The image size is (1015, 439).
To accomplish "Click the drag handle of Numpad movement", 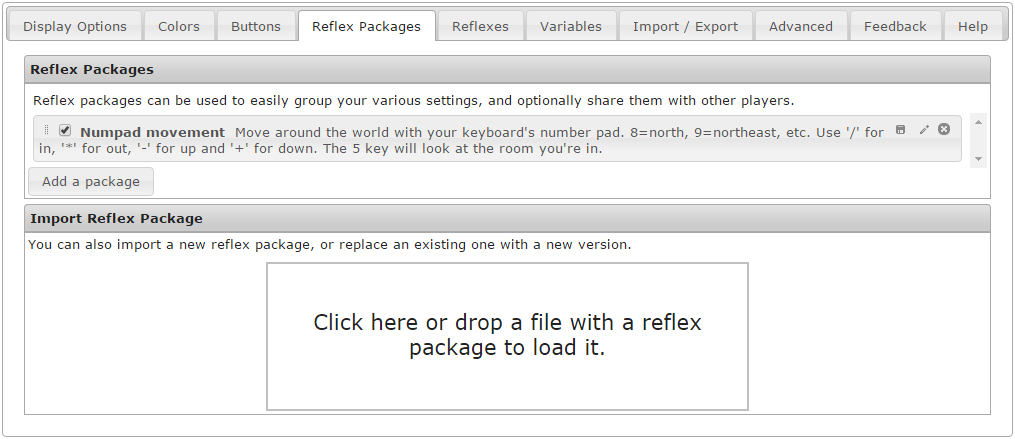I will (46, 131).
